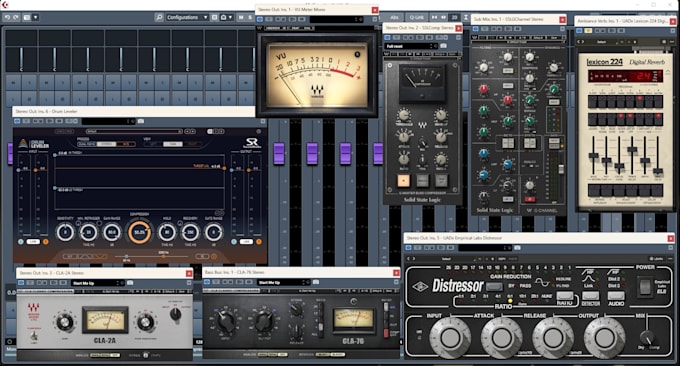Open the preset field in Distressor window header
The height and width of the screenshot is (366, 680).
(485, 248)
